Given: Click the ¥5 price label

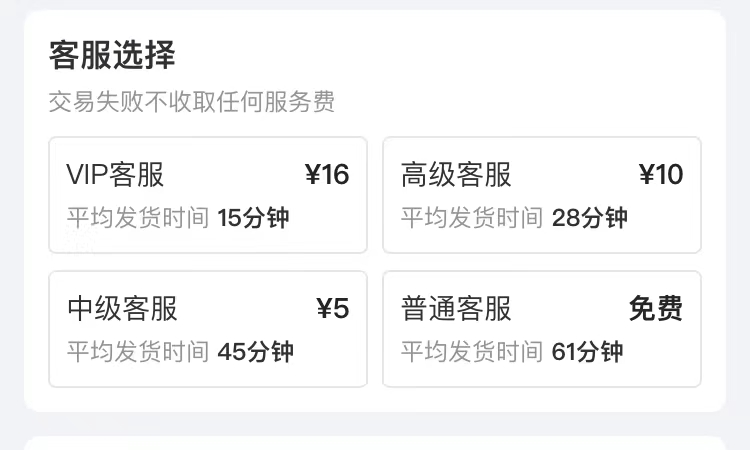Looking at the screenshot, I should pos(333,308).
